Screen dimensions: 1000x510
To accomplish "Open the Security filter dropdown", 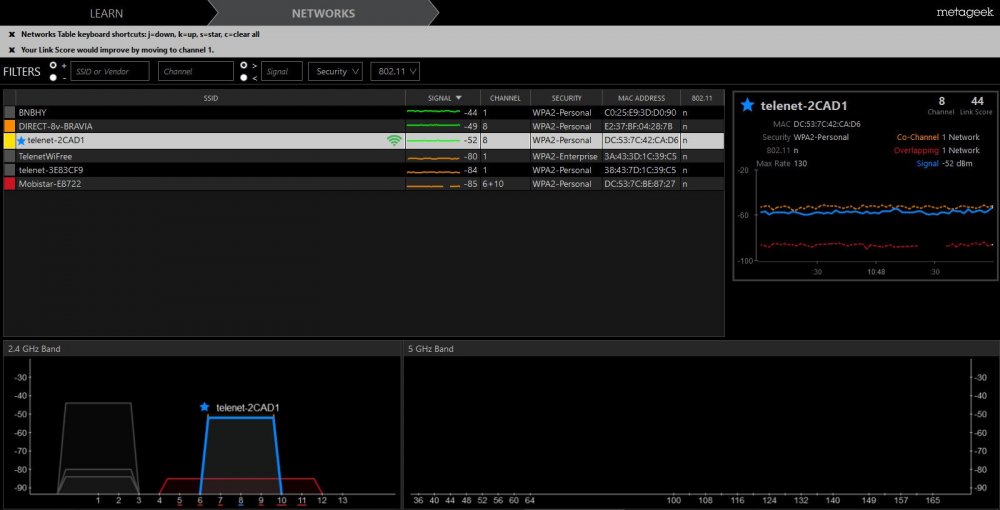I will pos(335,71).
